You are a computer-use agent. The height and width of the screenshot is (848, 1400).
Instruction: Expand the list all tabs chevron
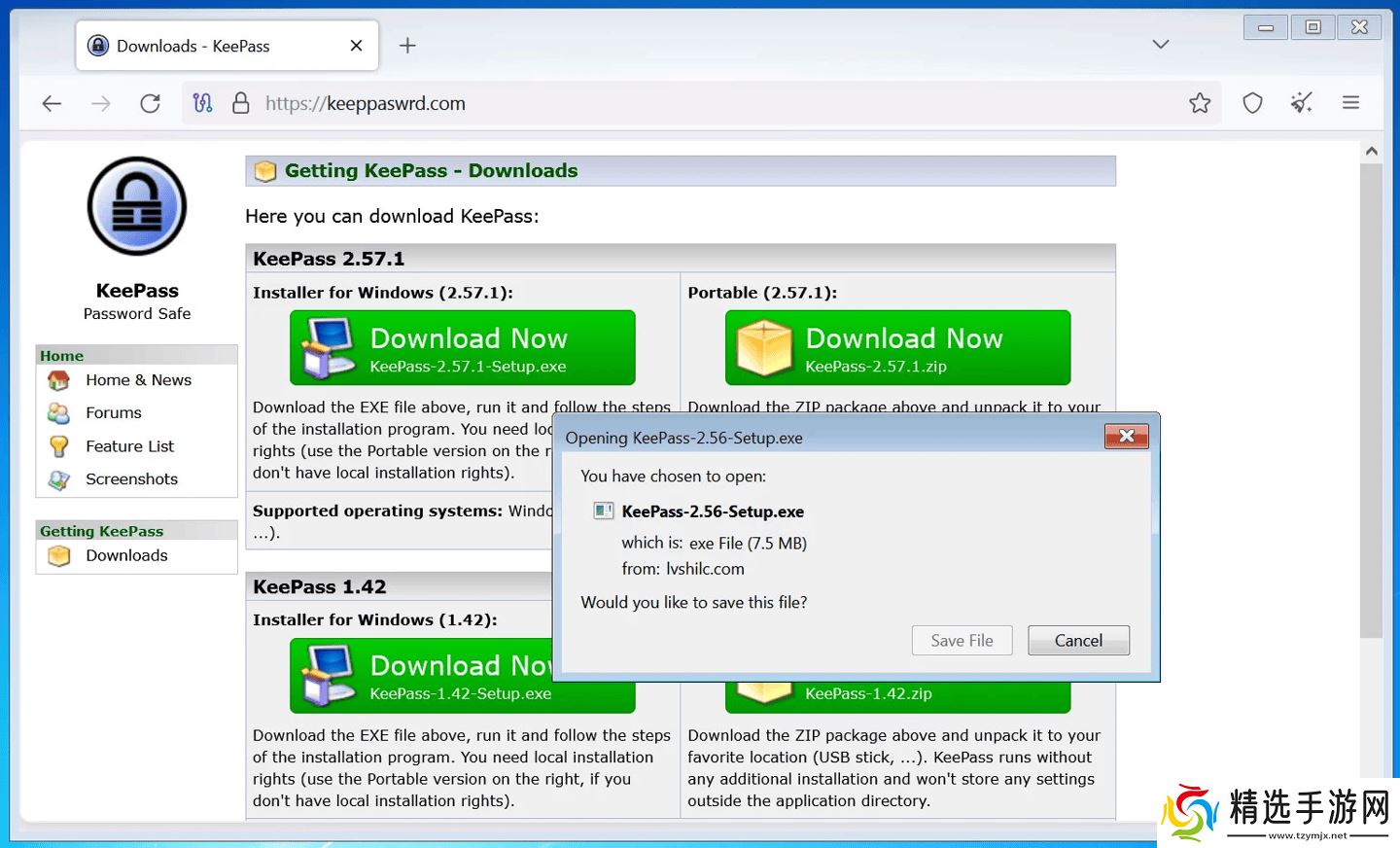click(1160, 45)
